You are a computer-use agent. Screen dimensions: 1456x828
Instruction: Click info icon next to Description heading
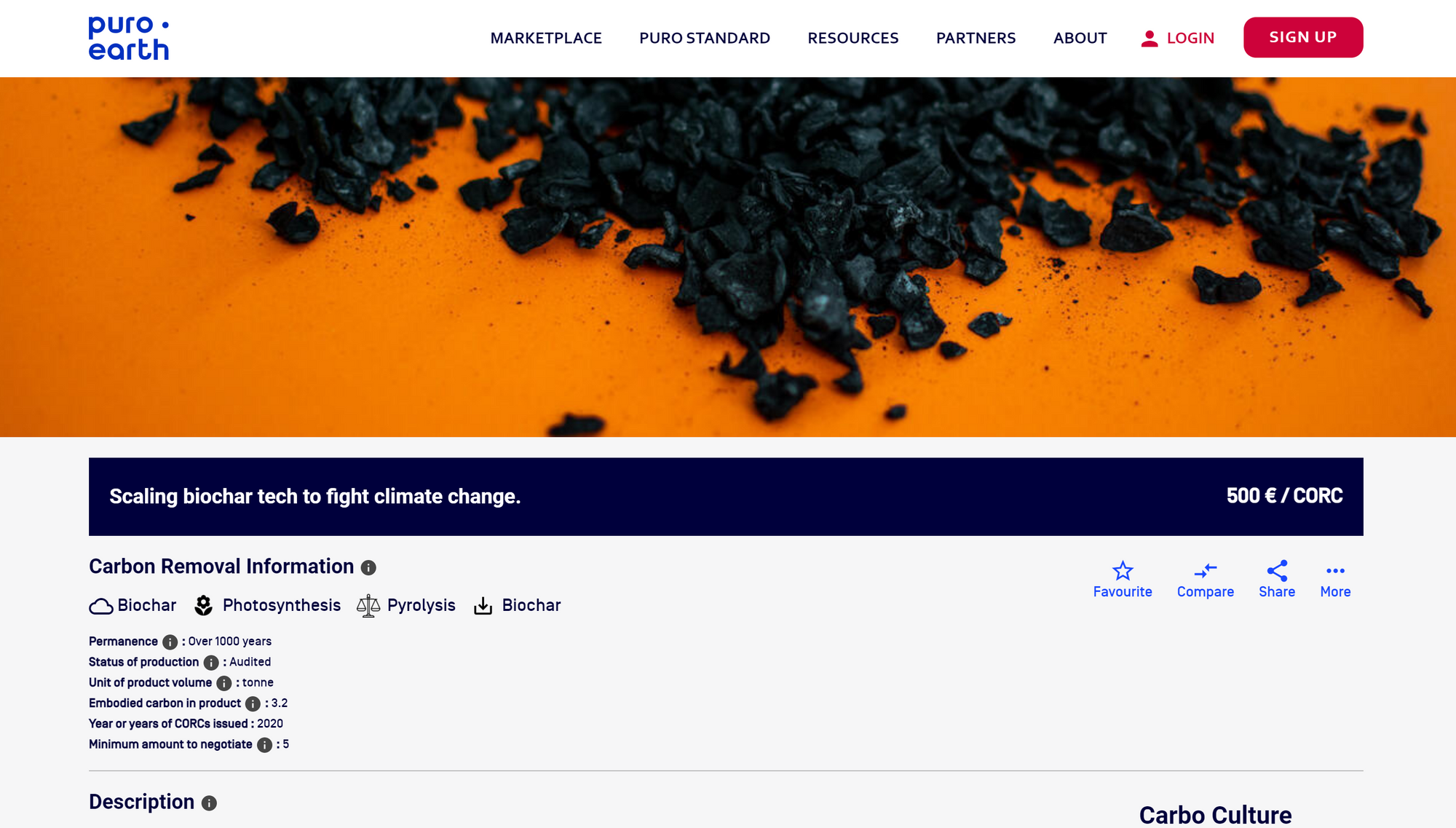[x=209, y=803]
